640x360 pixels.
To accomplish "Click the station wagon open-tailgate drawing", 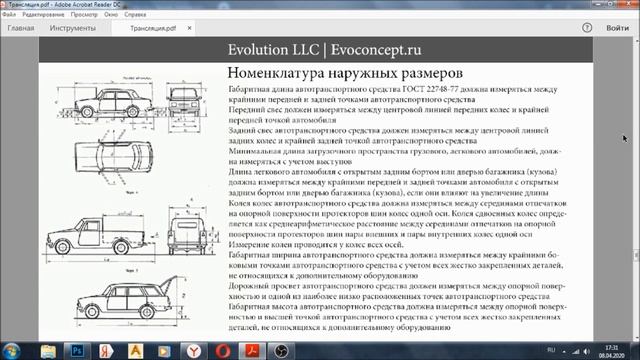I will coord(131,302).
